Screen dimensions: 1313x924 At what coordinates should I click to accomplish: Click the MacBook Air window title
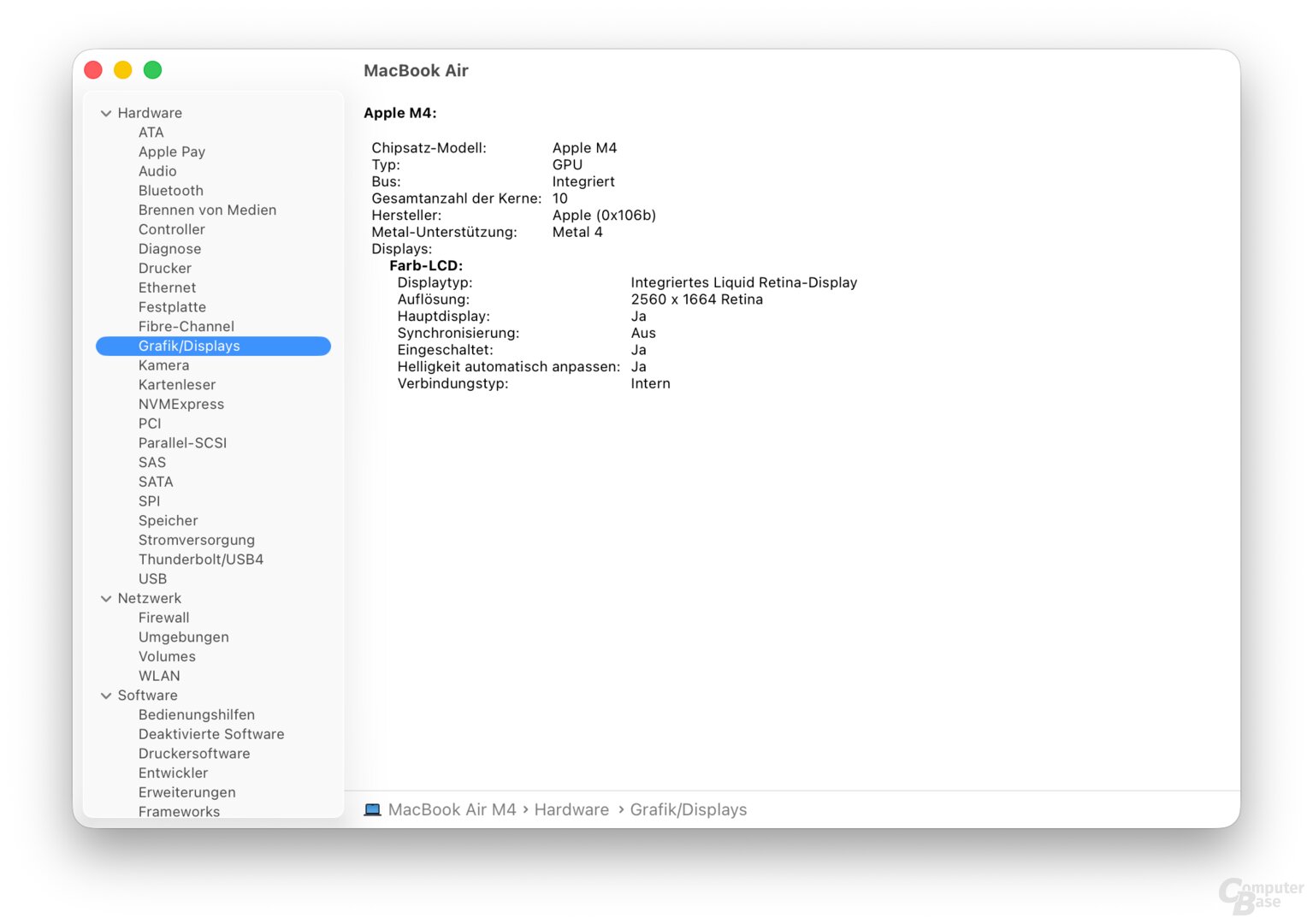(417, 70)
